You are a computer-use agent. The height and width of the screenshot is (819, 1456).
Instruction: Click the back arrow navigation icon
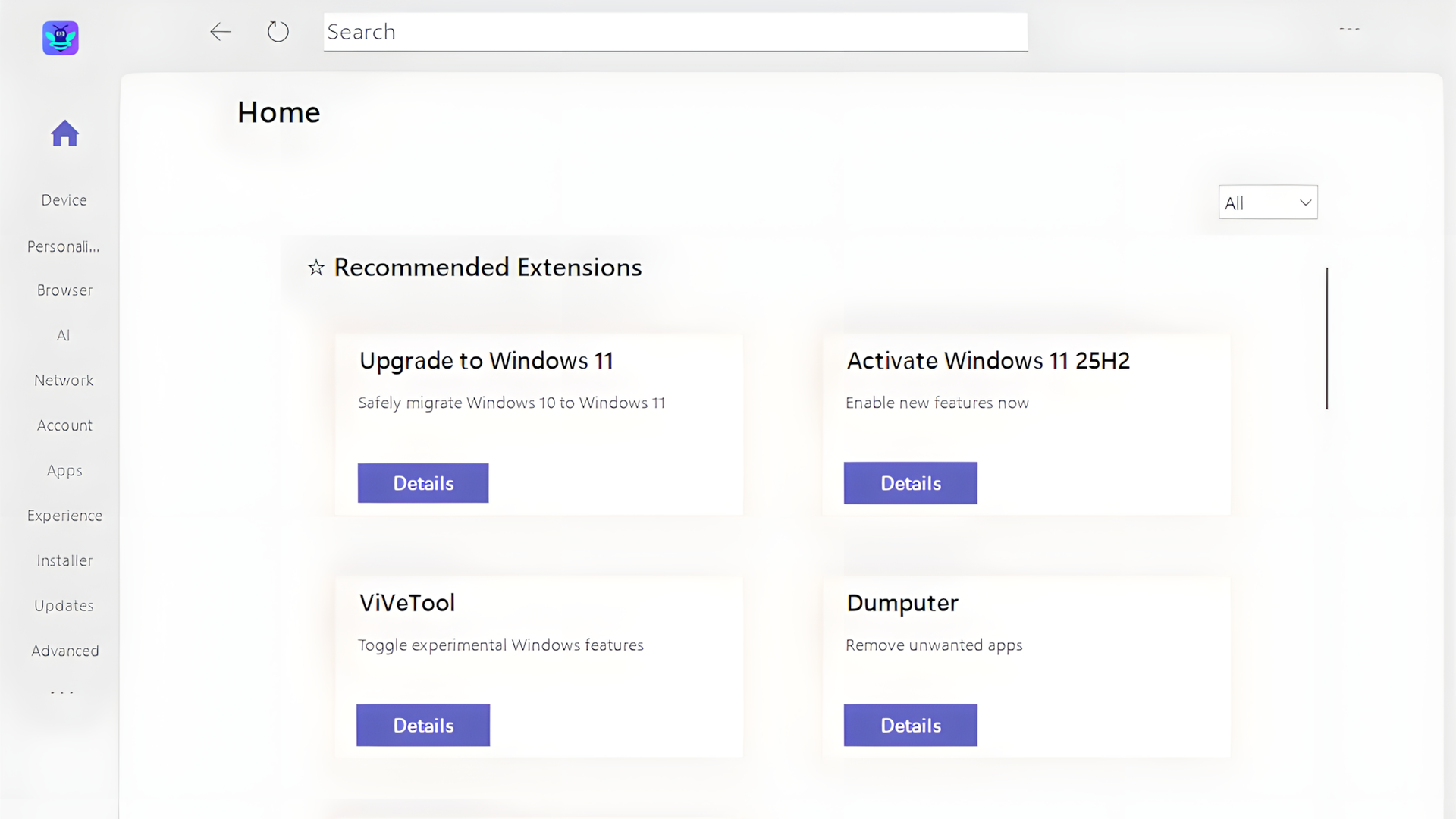click(221, 32)
